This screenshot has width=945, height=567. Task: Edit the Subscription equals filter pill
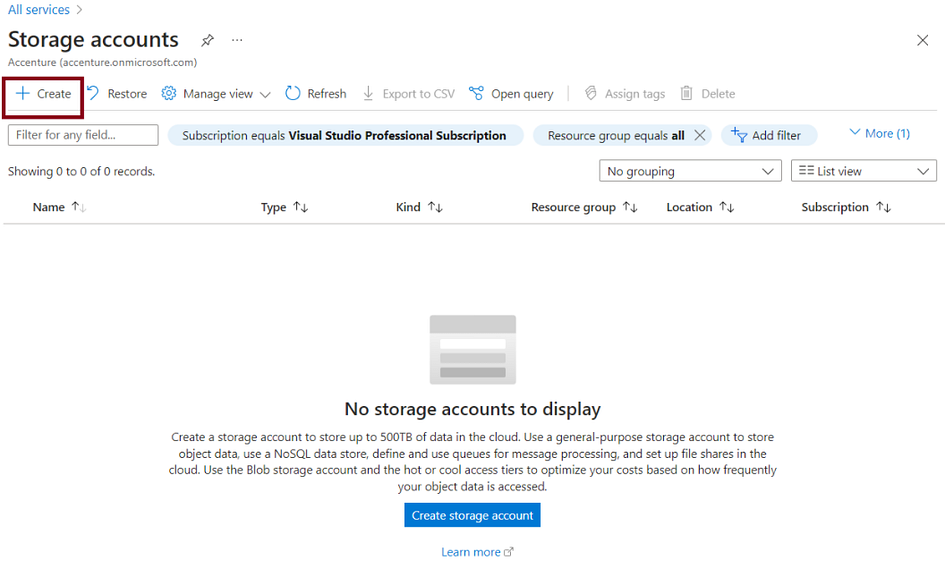(x=345, y=136)
